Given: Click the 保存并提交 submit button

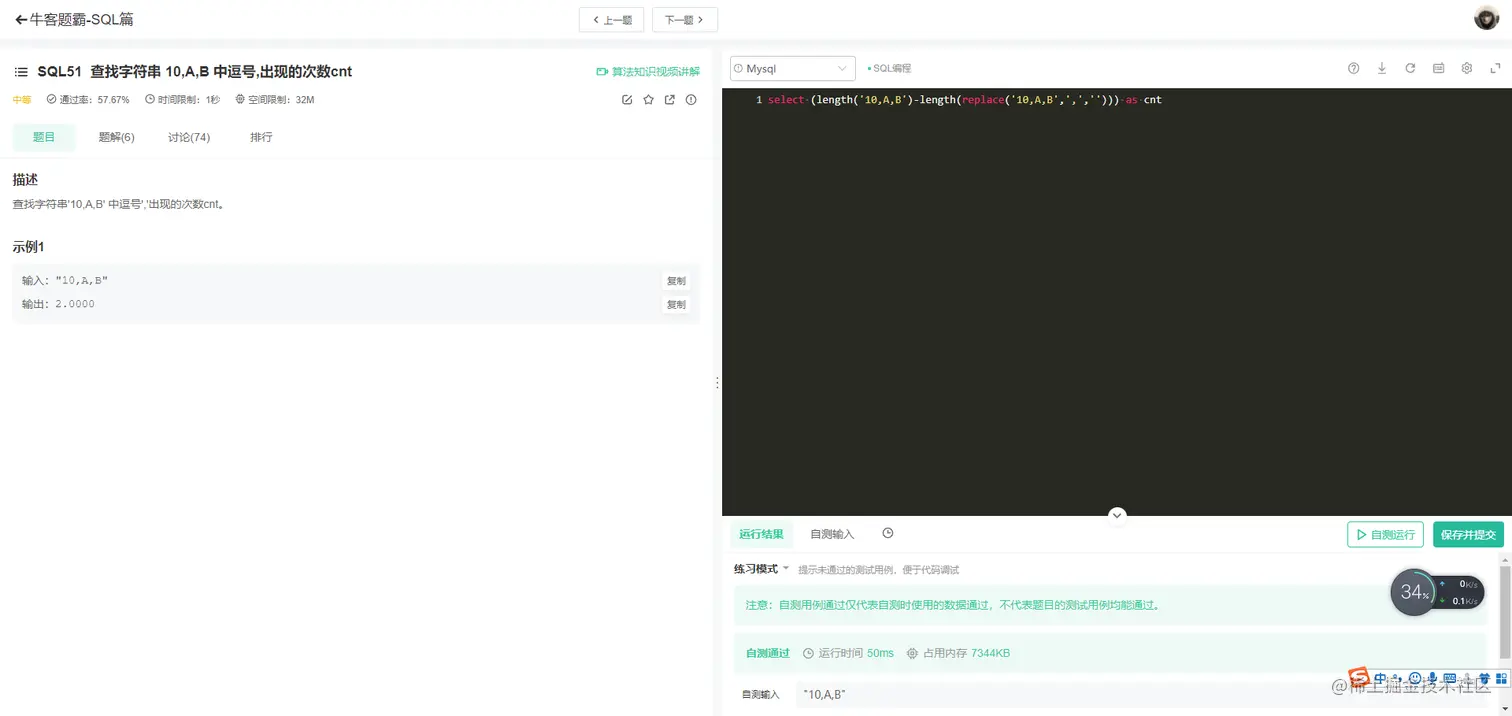Looking at the screenshot, I should coord(1468,534).
